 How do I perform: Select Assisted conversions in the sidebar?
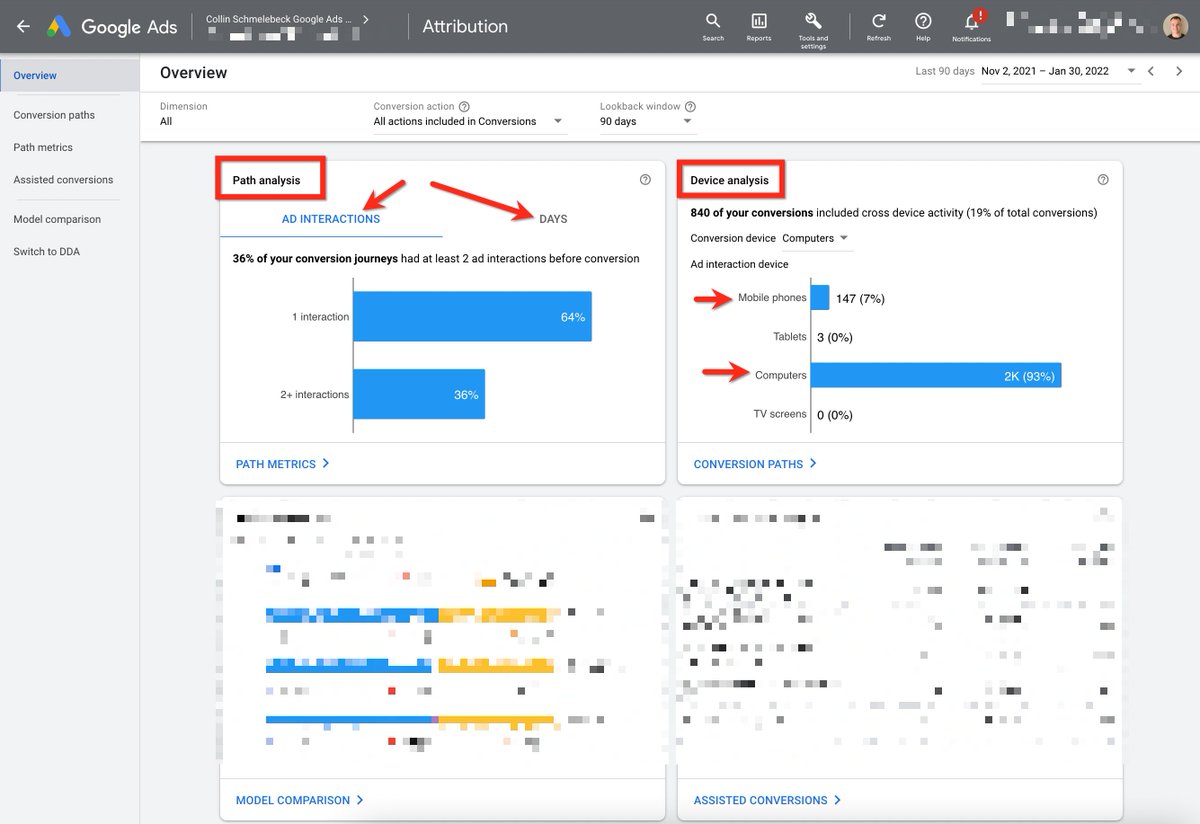tap(63, 180)
